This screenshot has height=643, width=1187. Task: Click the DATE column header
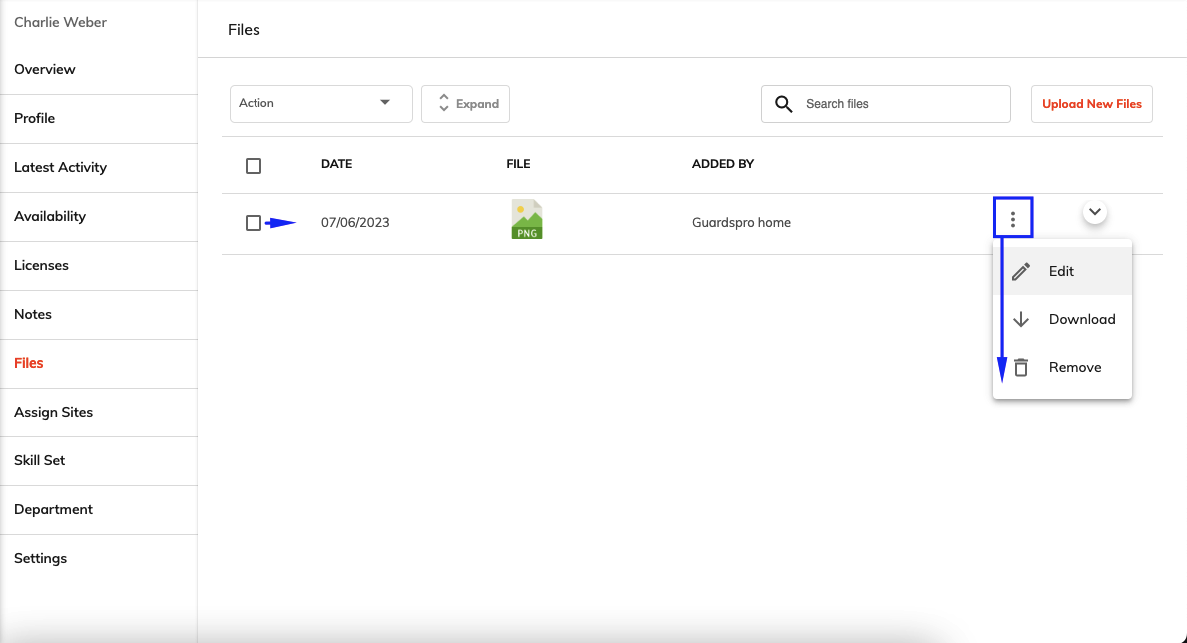[x=336, y=164]
